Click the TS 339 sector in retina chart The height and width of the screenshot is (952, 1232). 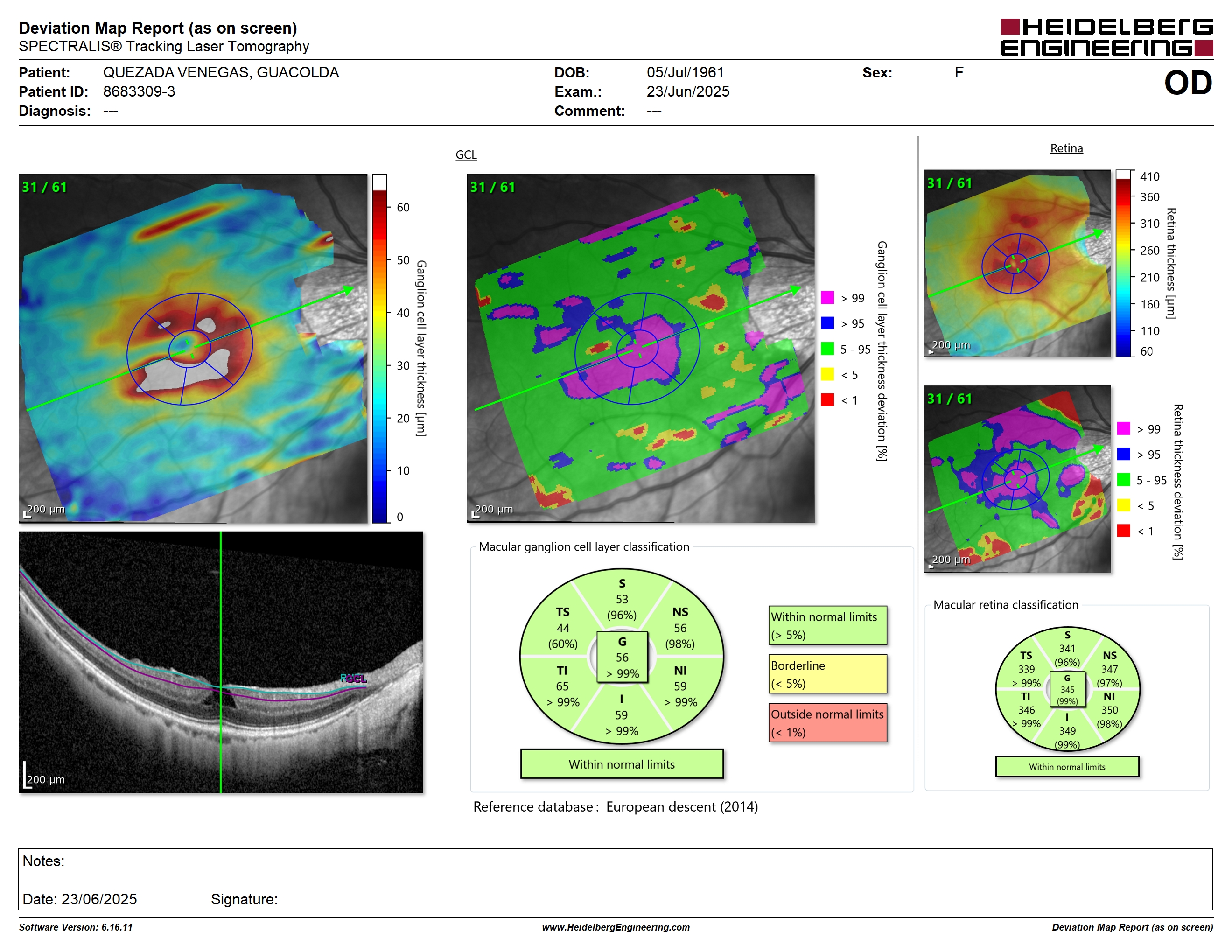pyautogui.click(x=1027, y=669)
